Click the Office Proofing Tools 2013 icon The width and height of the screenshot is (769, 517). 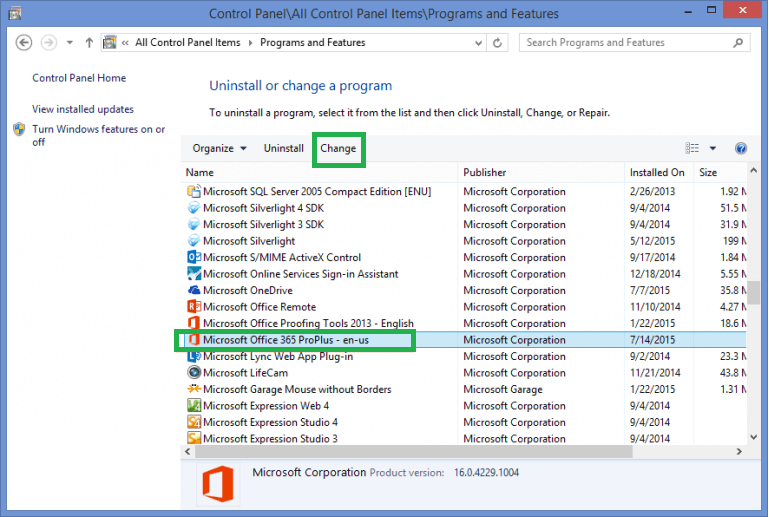[x=194, y=323]
